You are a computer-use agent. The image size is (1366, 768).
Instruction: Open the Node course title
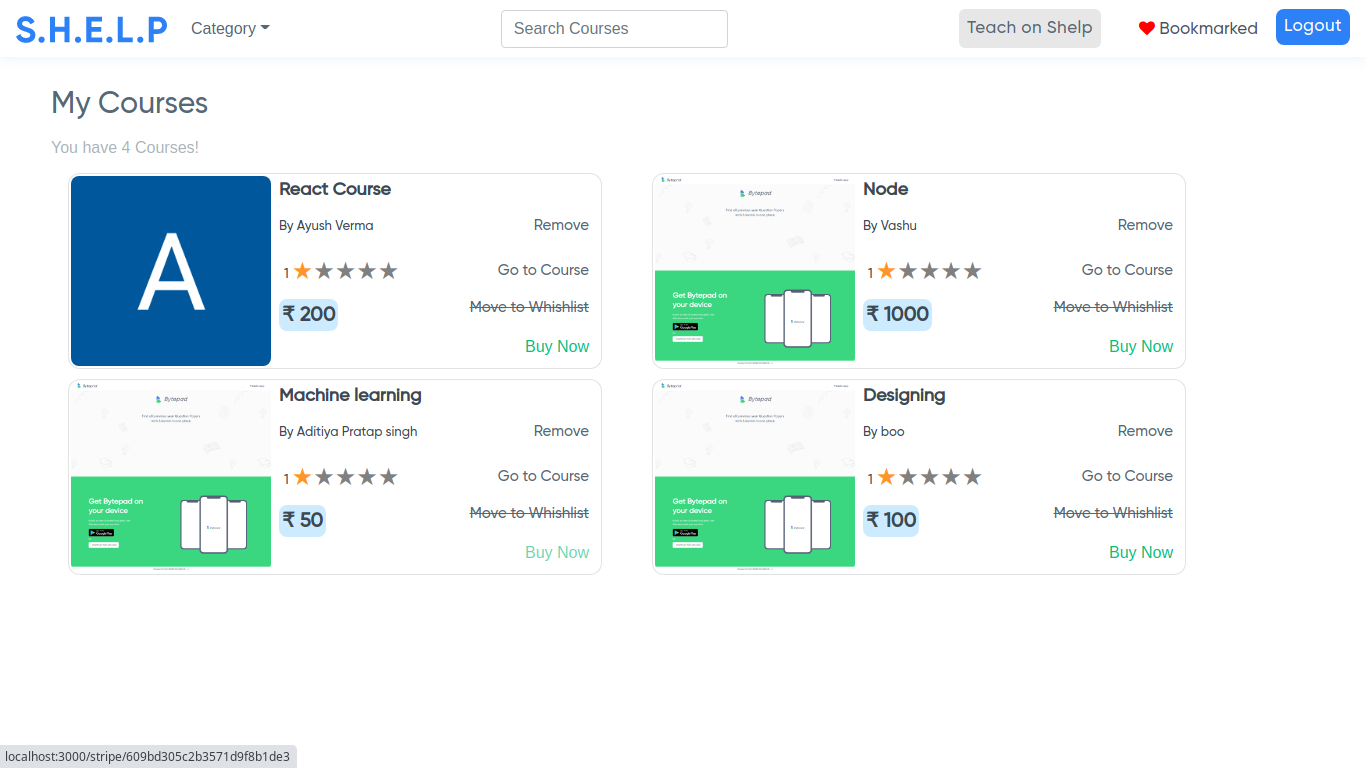(886, 189)
